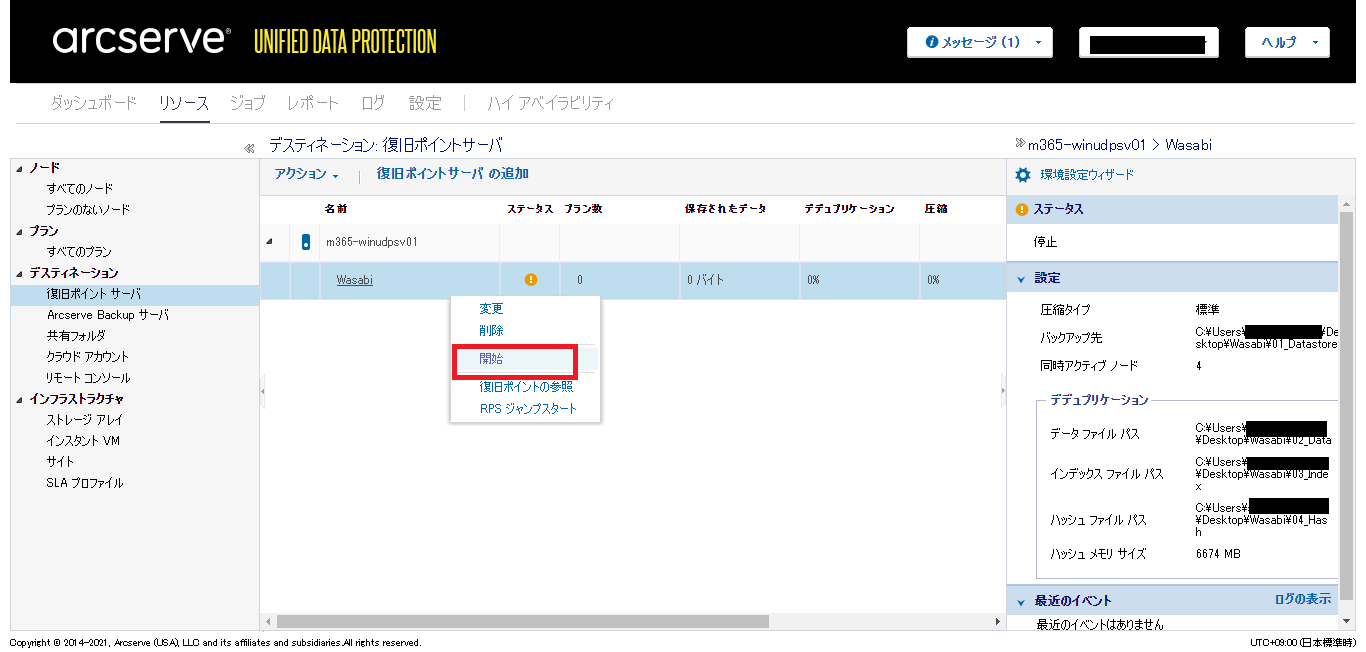Collapse the デスティネーション tree section
Screen dimensions: 1366x652
pyautogui.click(x=20, y=273)
